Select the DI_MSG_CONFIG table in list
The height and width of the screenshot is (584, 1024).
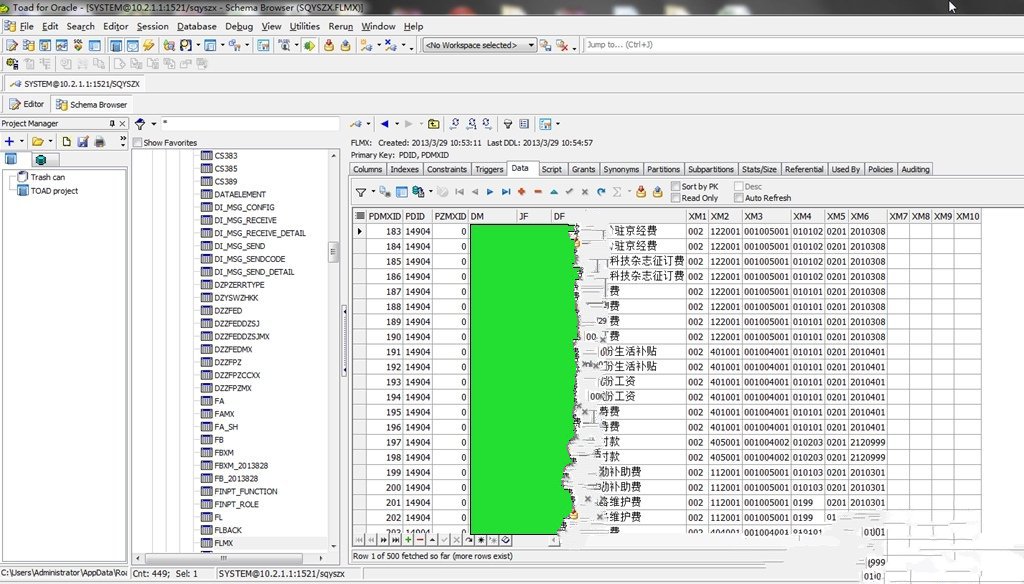pyautogui.click(x=245, y=208)
